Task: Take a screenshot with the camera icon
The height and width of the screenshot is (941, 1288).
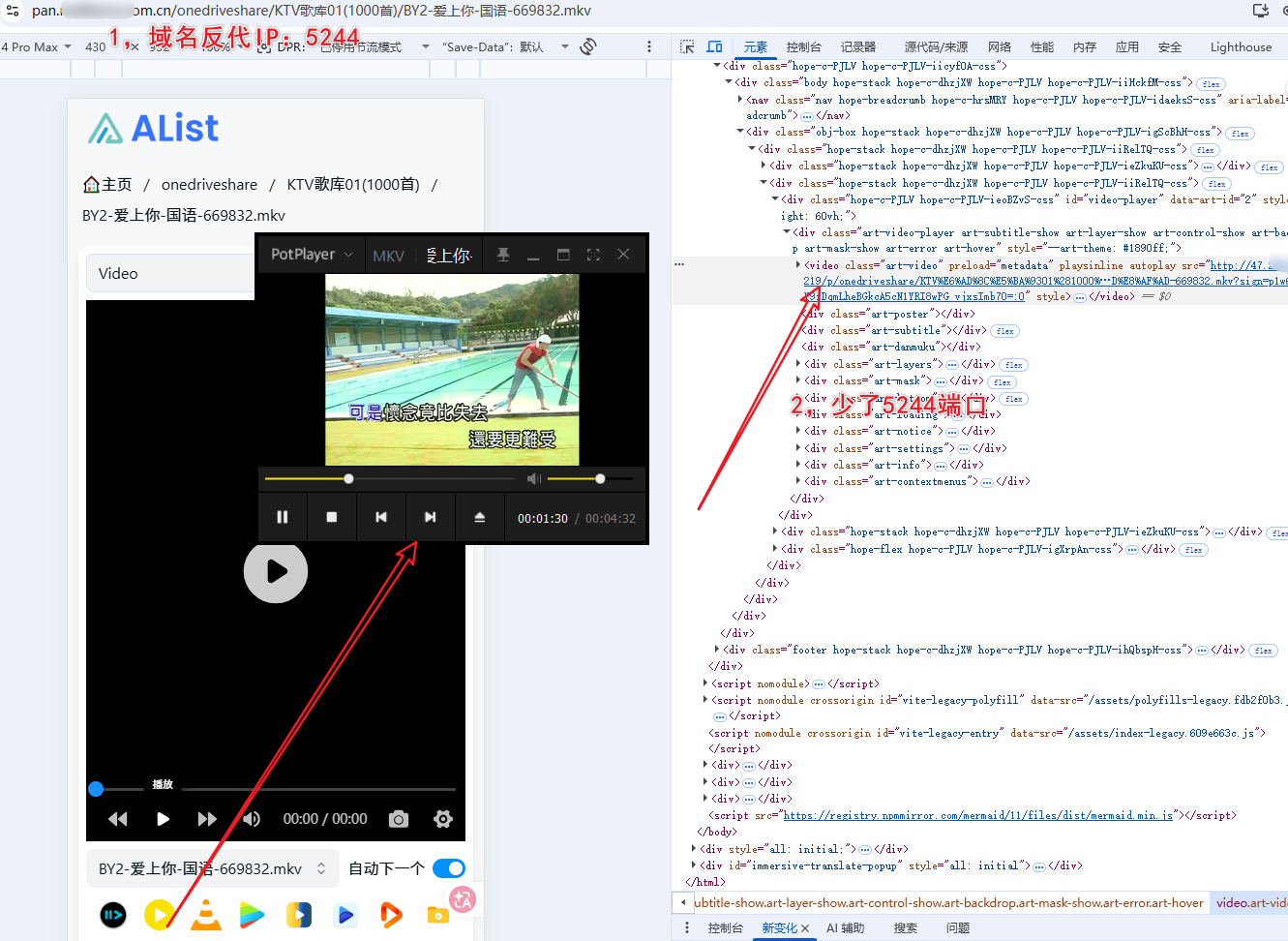Action: click(399, 819)
